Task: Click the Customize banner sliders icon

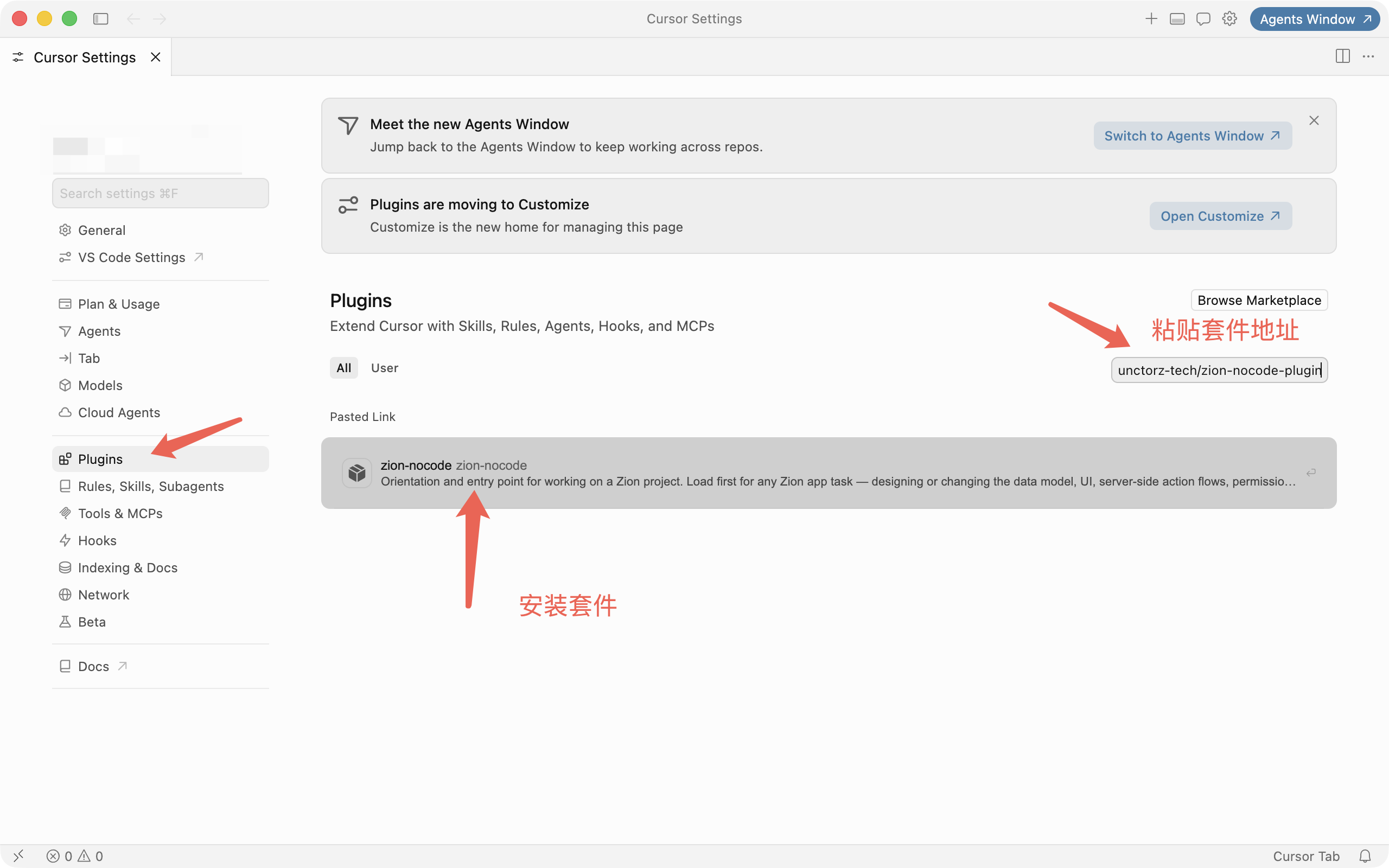Action: (348, 205)
